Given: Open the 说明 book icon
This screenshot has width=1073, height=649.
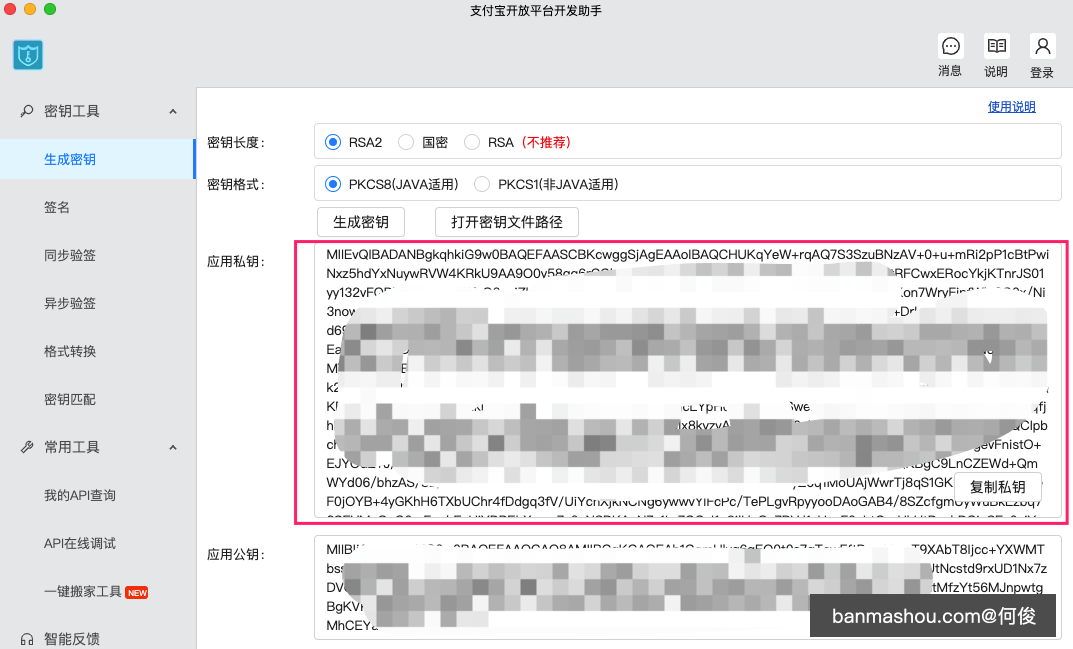Looking at the screenshot, I should point(996,47).
